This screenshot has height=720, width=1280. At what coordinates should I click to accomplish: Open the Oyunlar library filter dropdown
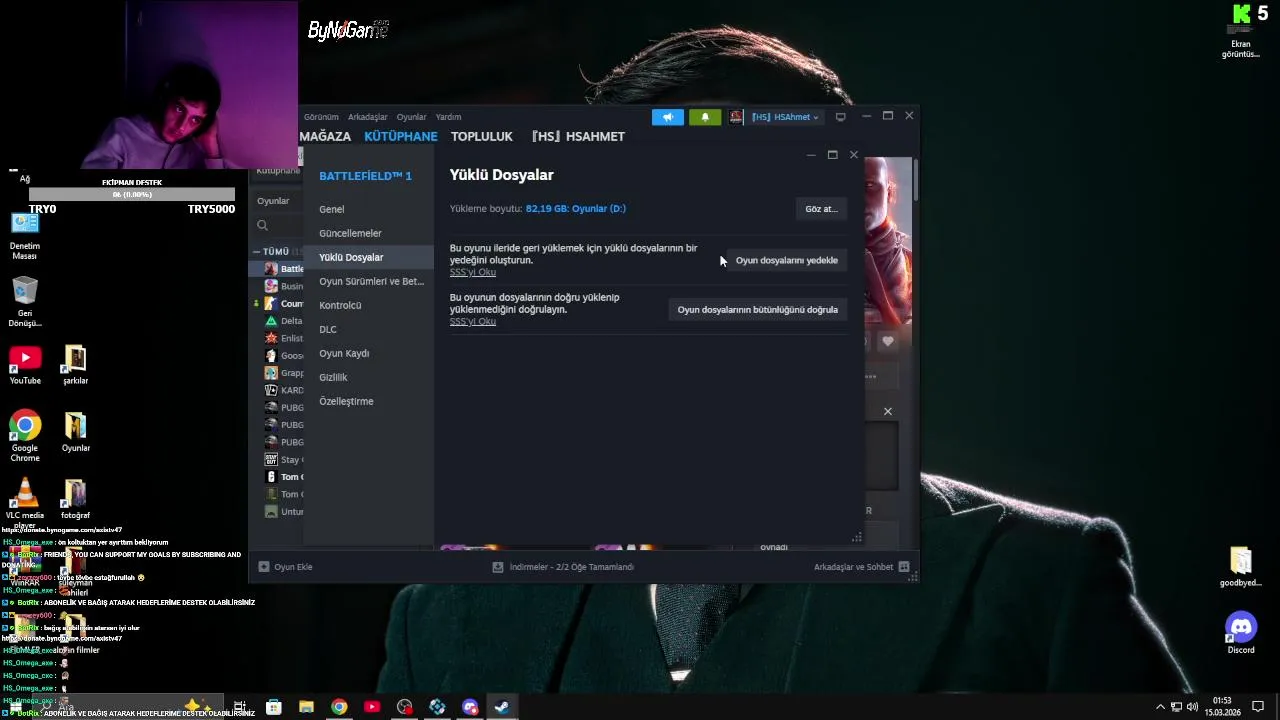tap(274, 201)
